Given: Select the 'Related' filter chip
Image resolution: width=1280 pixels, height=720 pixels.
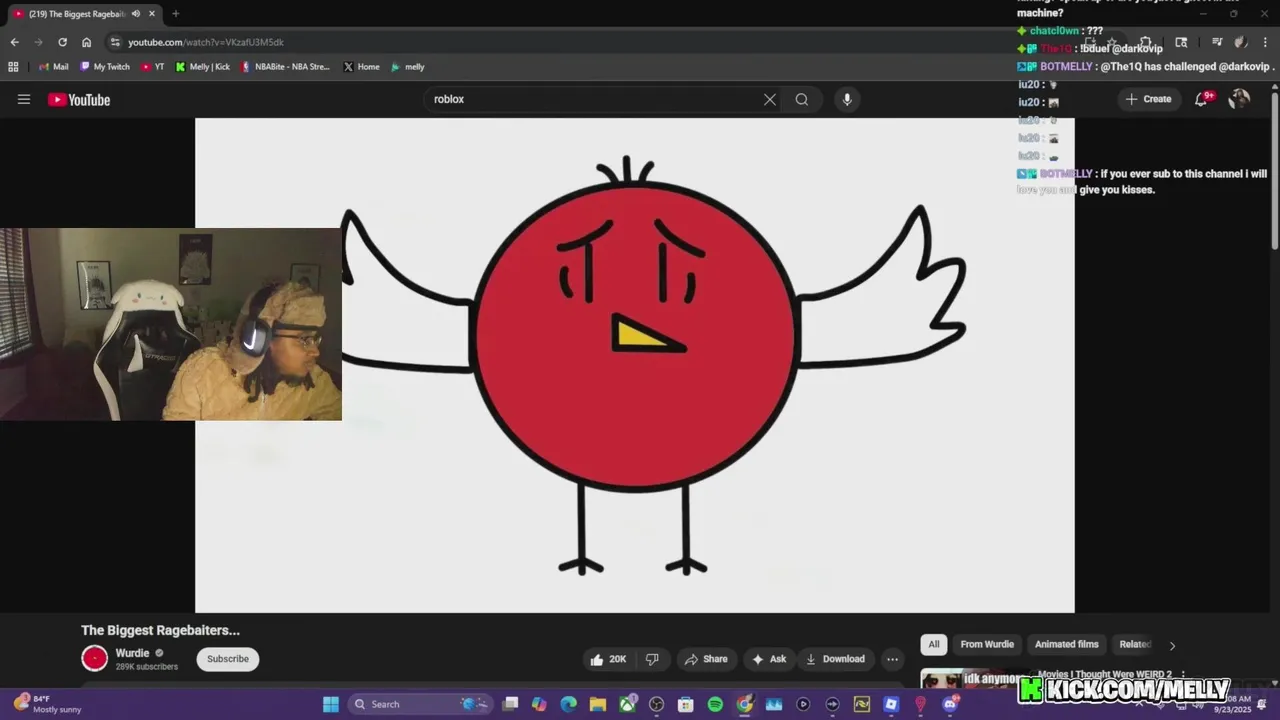Looking at the screenshot, I should [x=1135, y=644].
